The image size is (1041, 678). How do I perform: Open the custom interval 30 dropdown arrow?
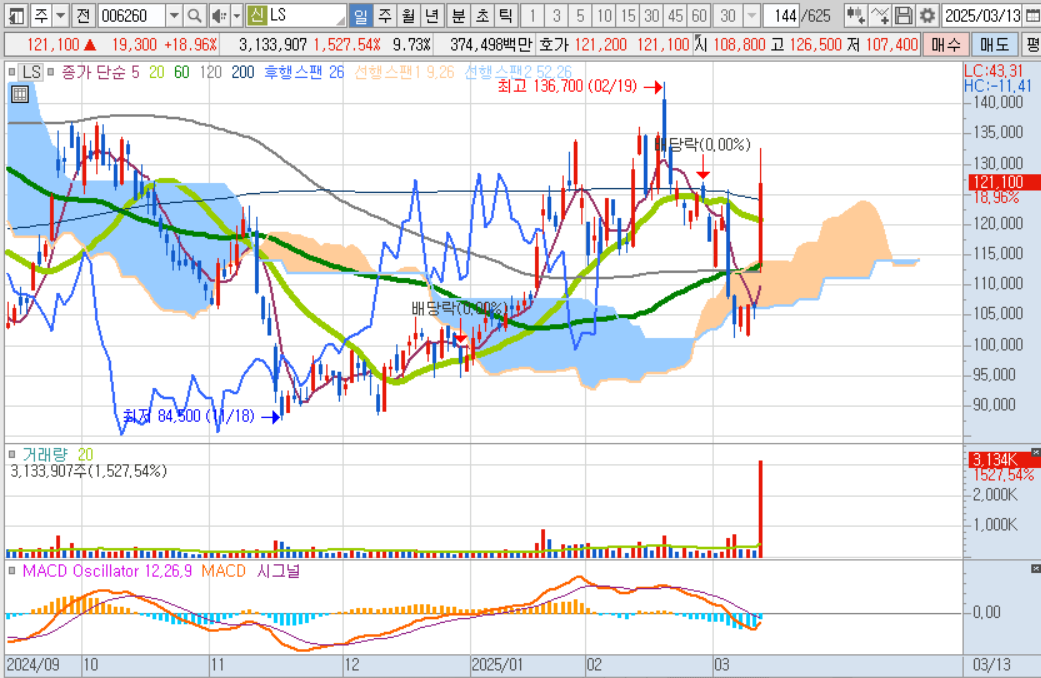(x=752, y=15)
